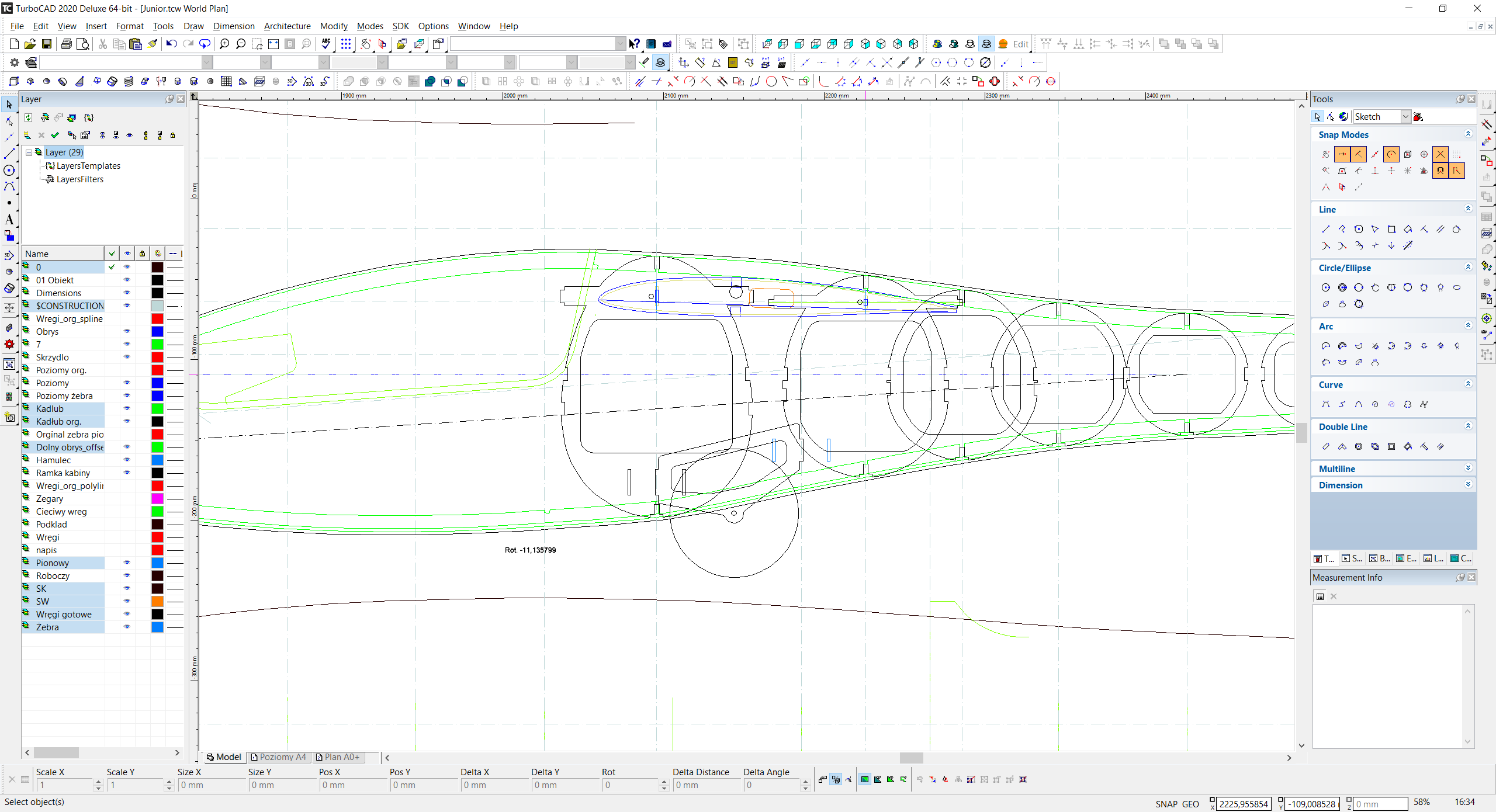
Task: Switch to the Poziomy A4 tab
Action: coord(279,757)
